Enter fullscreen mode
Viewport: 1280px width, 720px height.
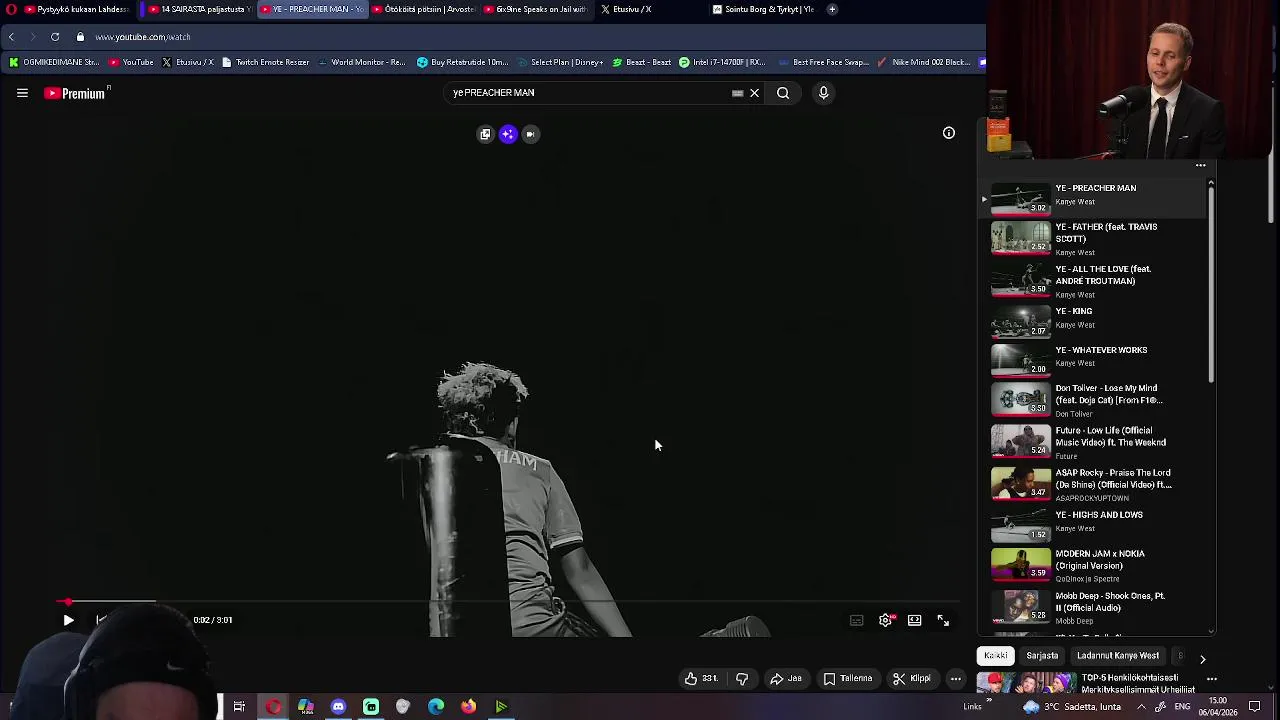coord(943,620)
